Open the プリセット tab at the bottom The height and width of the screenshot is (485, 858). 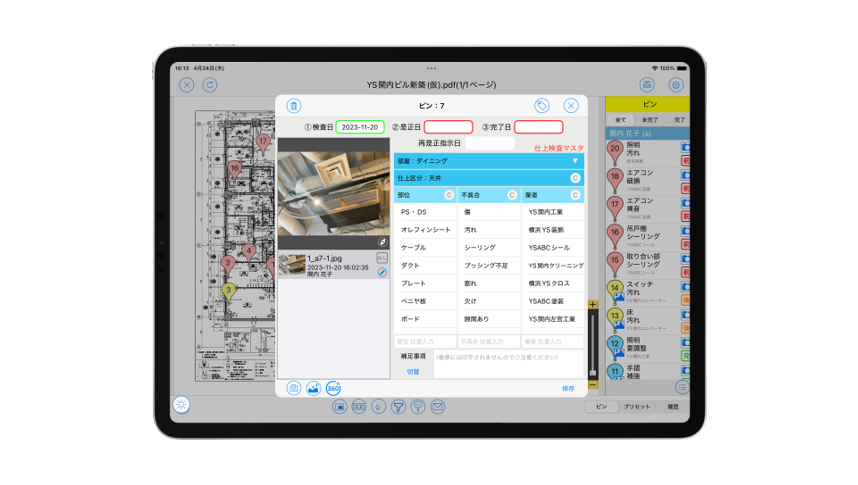coord(637,407)
